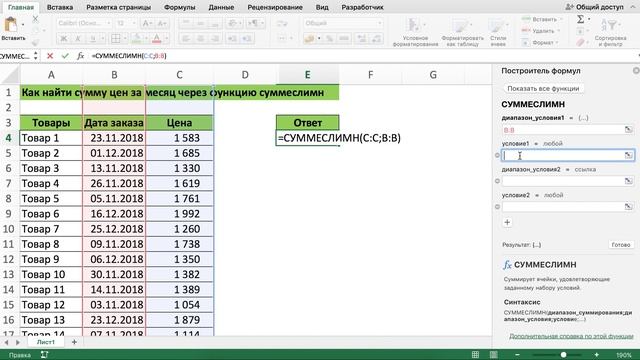Click the fill color bucket icon
Screen dimensions: 640x360
click(x=137, y=39)
